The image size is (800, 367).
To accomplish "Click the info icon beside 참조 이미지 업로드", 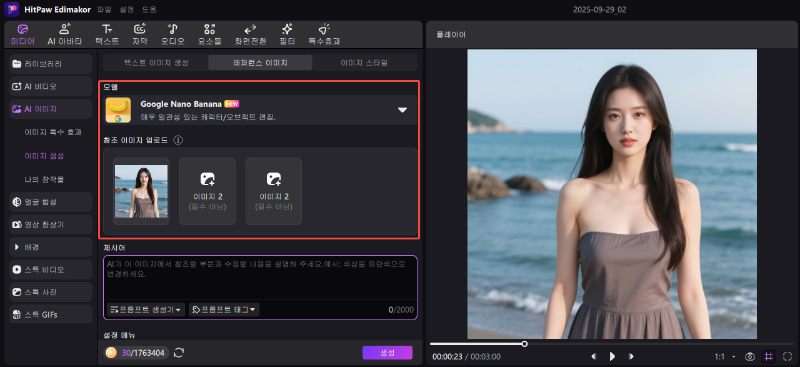I will tap(178, 140).
